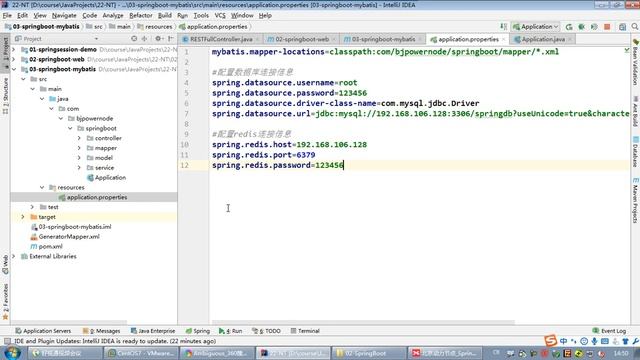Click the Make Project build icon

[503, 27]
